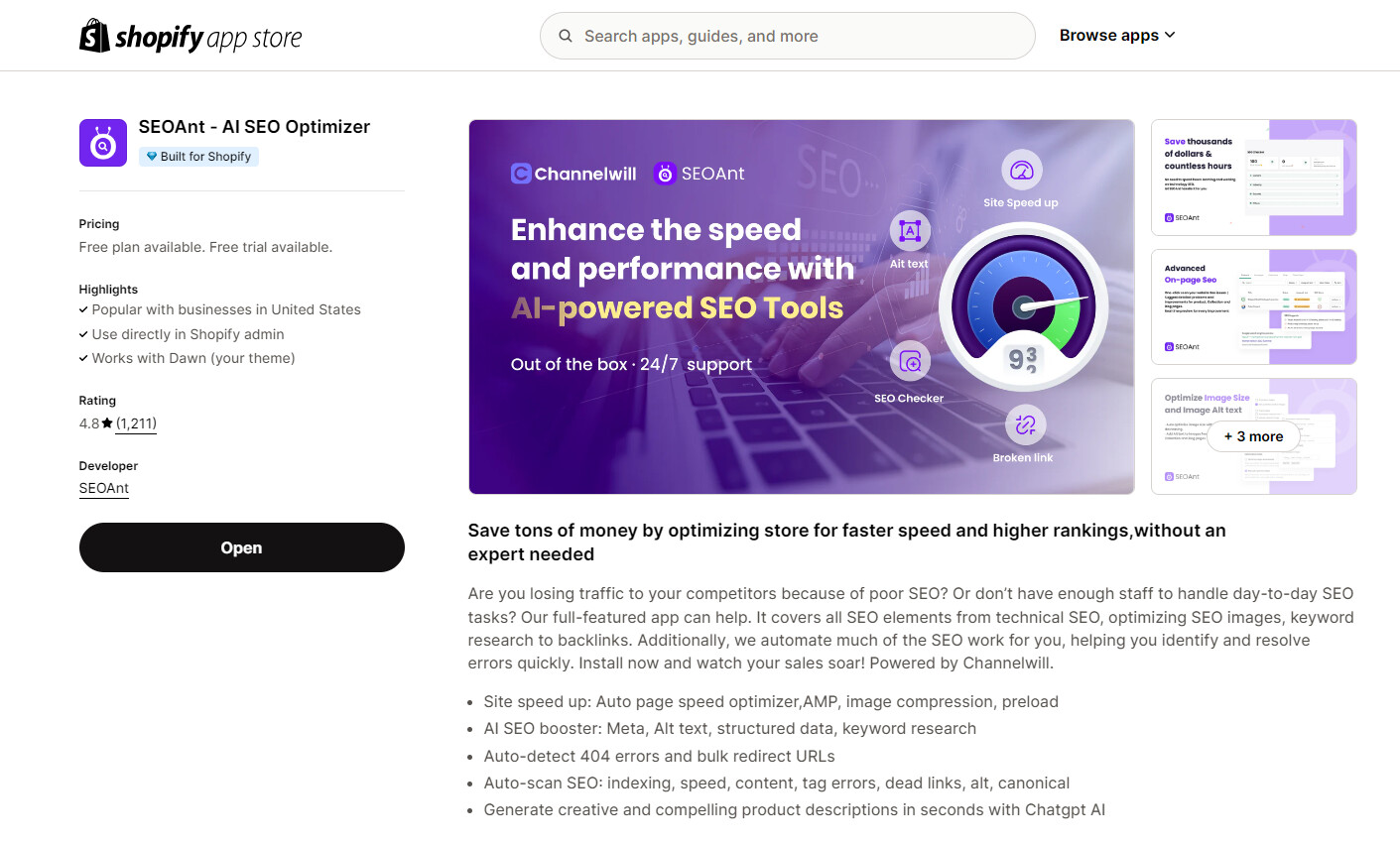Click the Site speed up bullet item

(x=771, y=701)
